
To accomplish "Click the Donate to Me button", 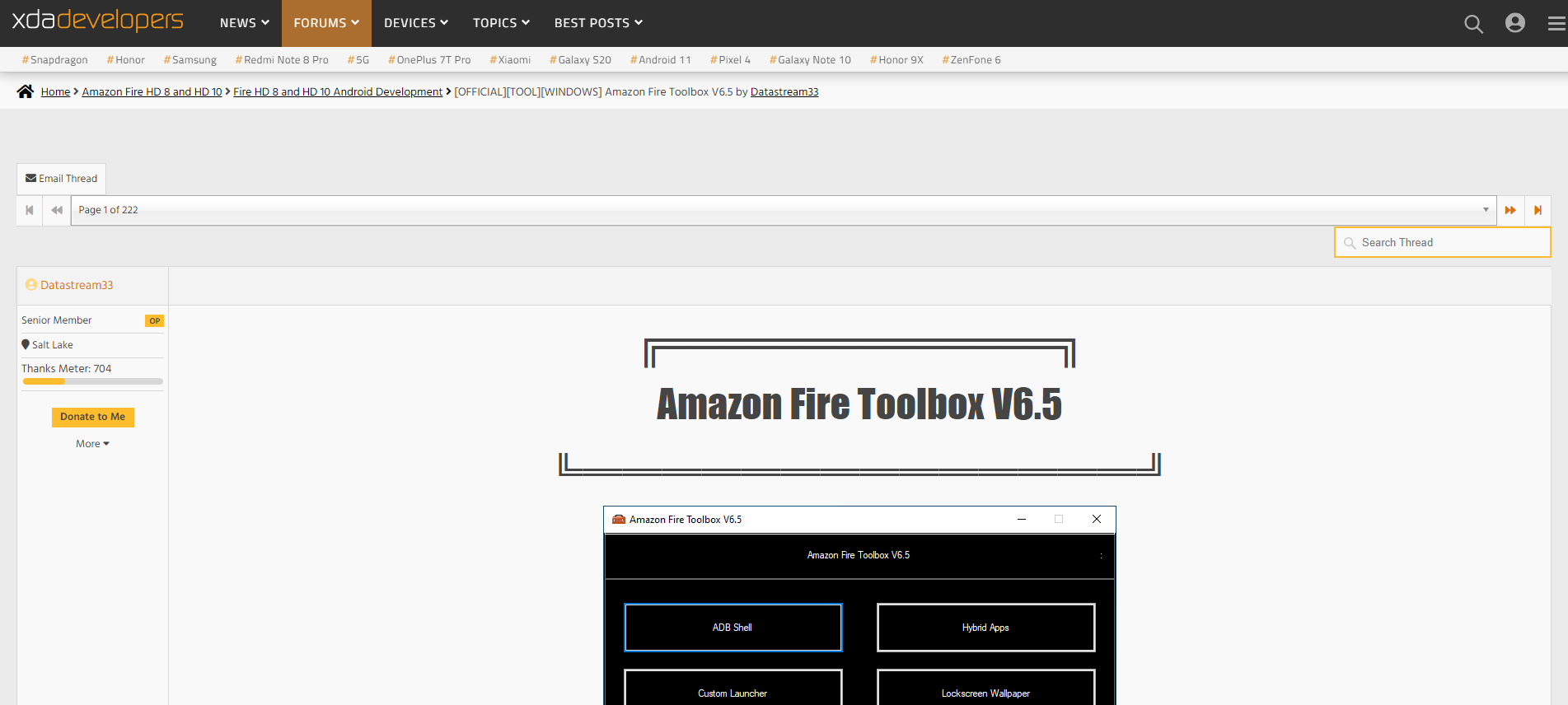I will [93, 417].
